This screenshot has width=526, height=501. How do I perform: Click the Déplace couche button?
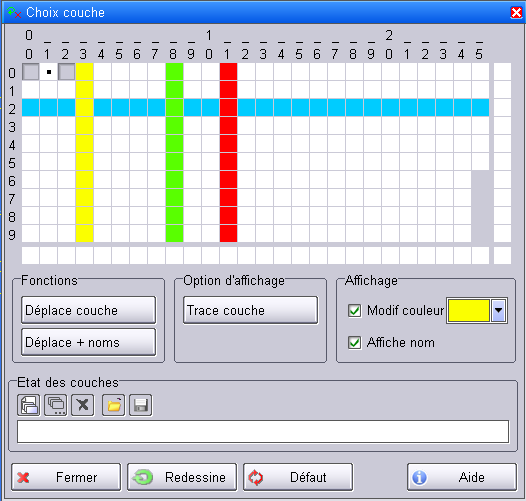pos(89,310)
